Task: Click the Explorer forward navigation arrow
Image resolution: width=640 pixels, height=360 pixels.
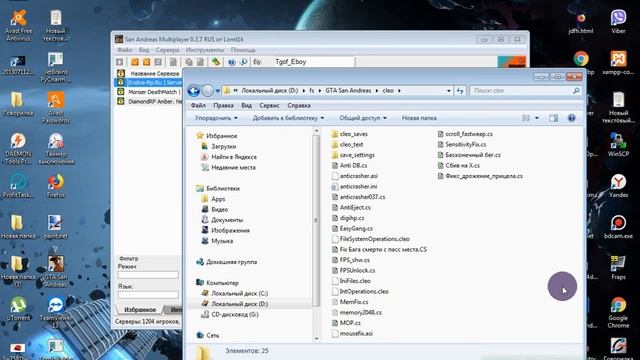Action: click(x=207, y=91)
